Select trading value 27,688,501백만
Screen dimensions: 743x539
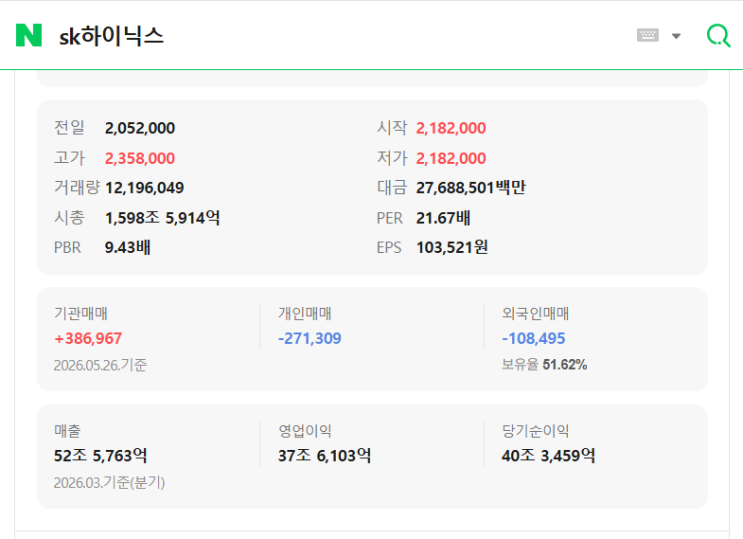pos(471,188)
